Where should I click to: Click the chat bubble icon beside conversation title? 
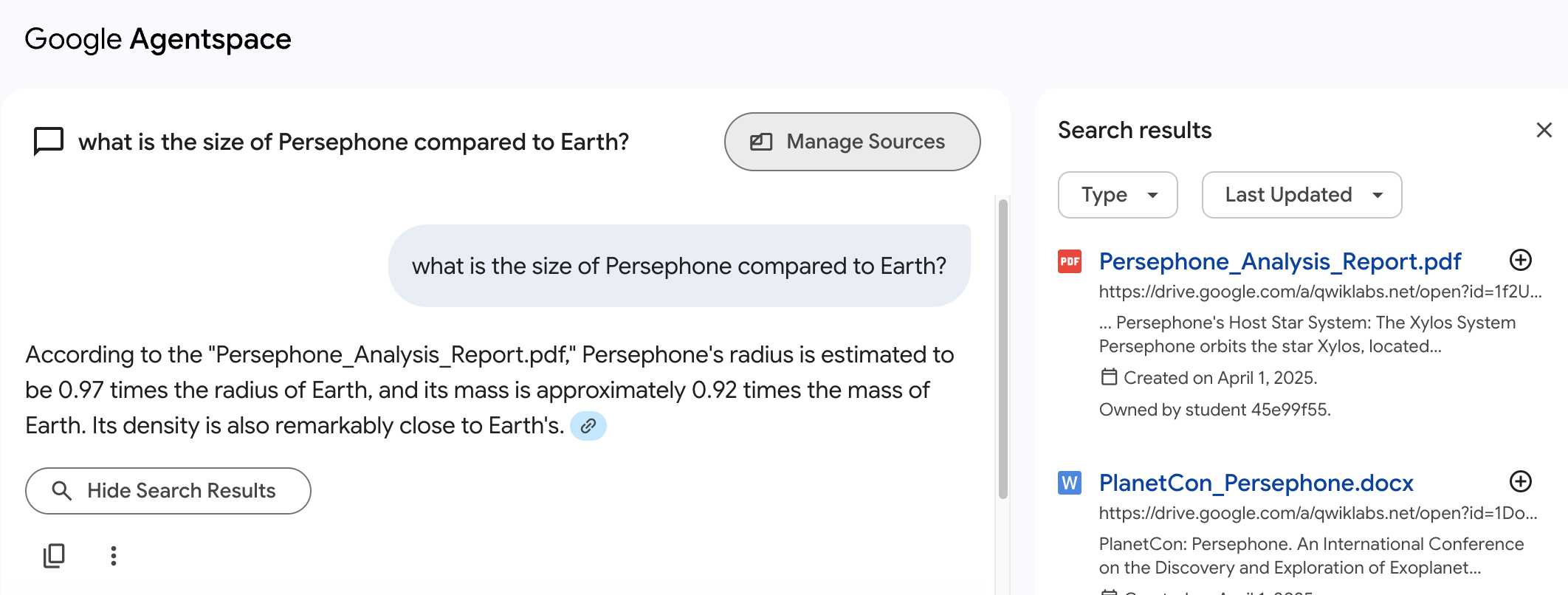49,141
